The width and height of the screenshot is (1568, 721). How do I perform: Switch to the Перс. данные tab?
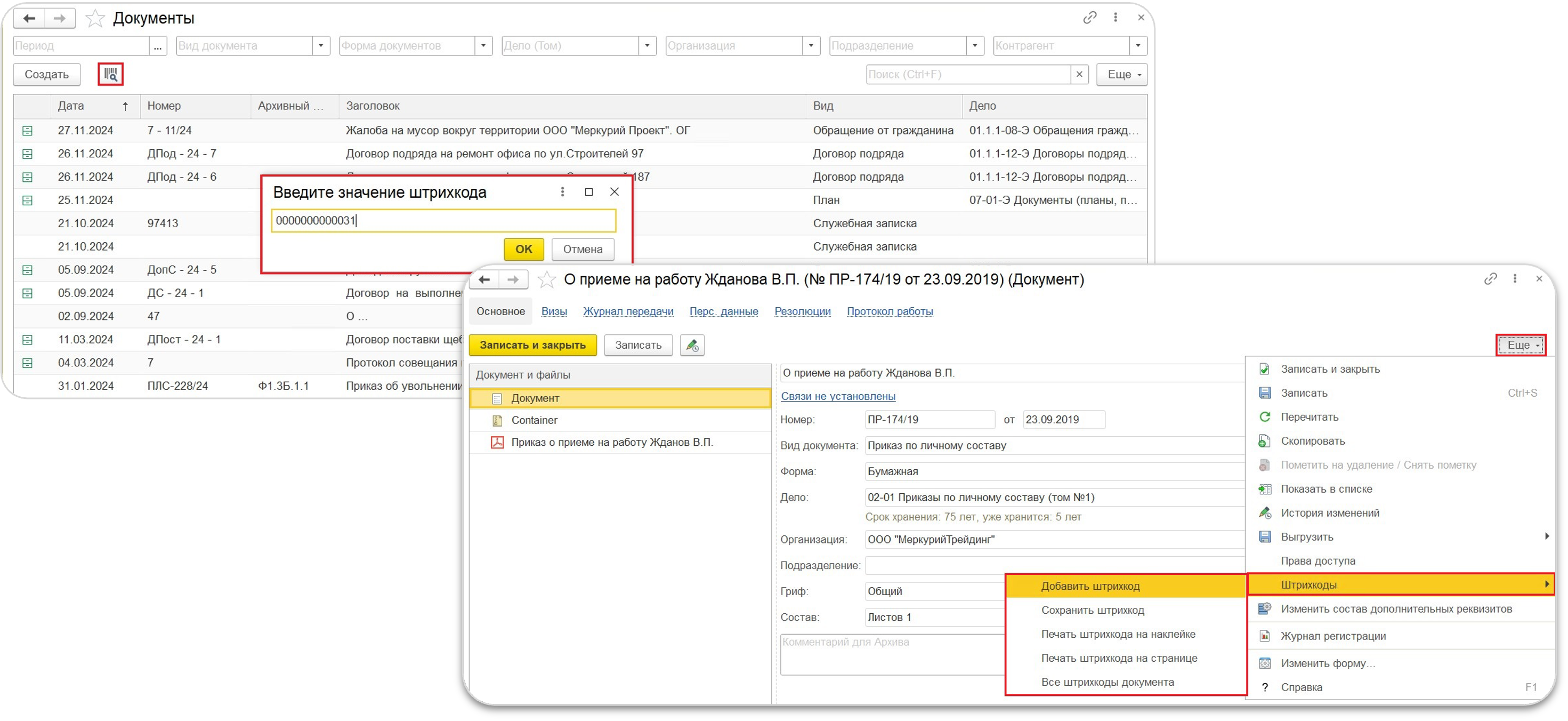[724, 311]
